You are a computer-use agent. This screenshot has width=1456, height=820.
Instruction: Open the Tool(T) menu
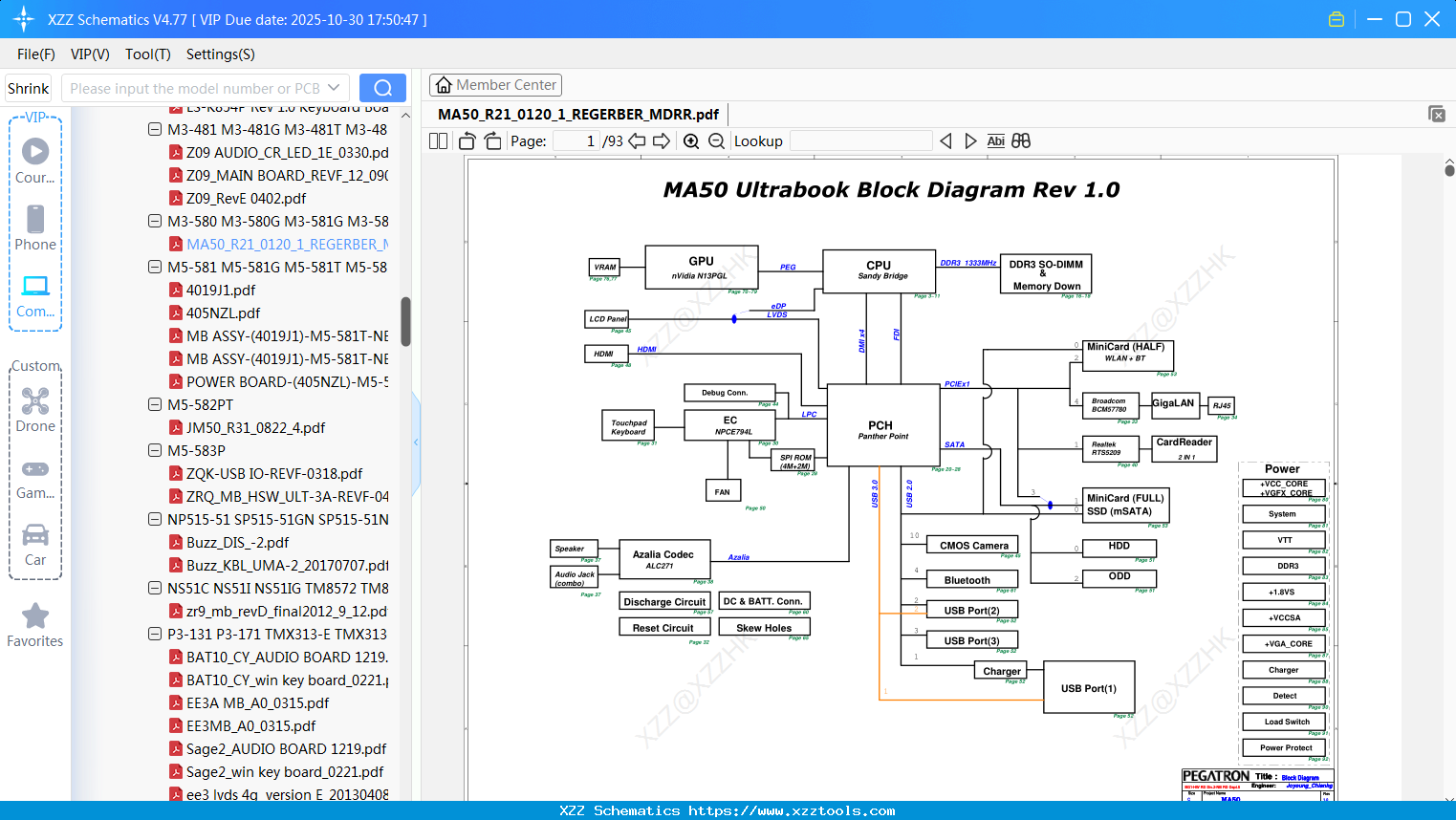147,54
